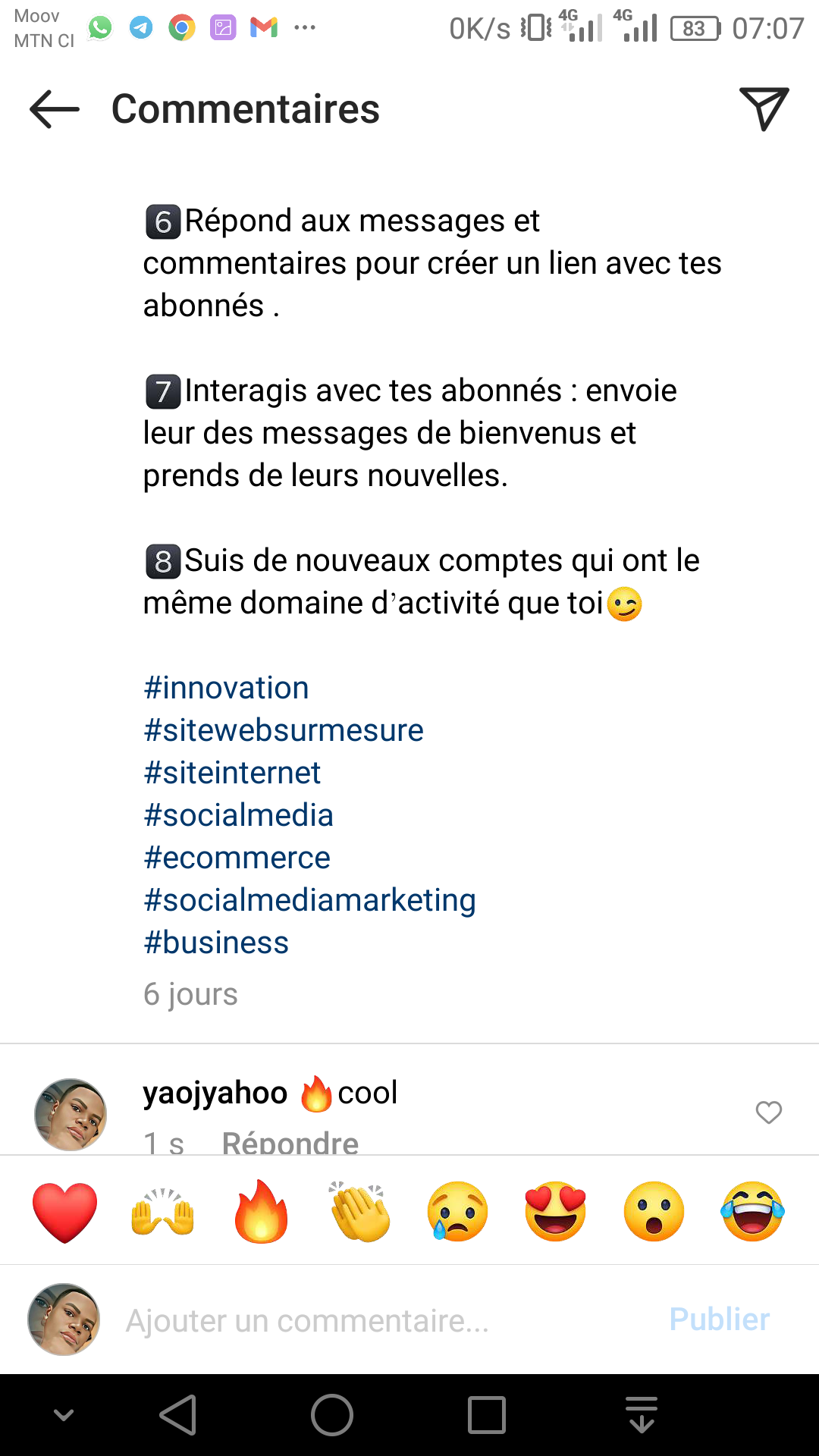
Task: Like yaojyahoo's comment with the heart
Action: click(768, 1112)
